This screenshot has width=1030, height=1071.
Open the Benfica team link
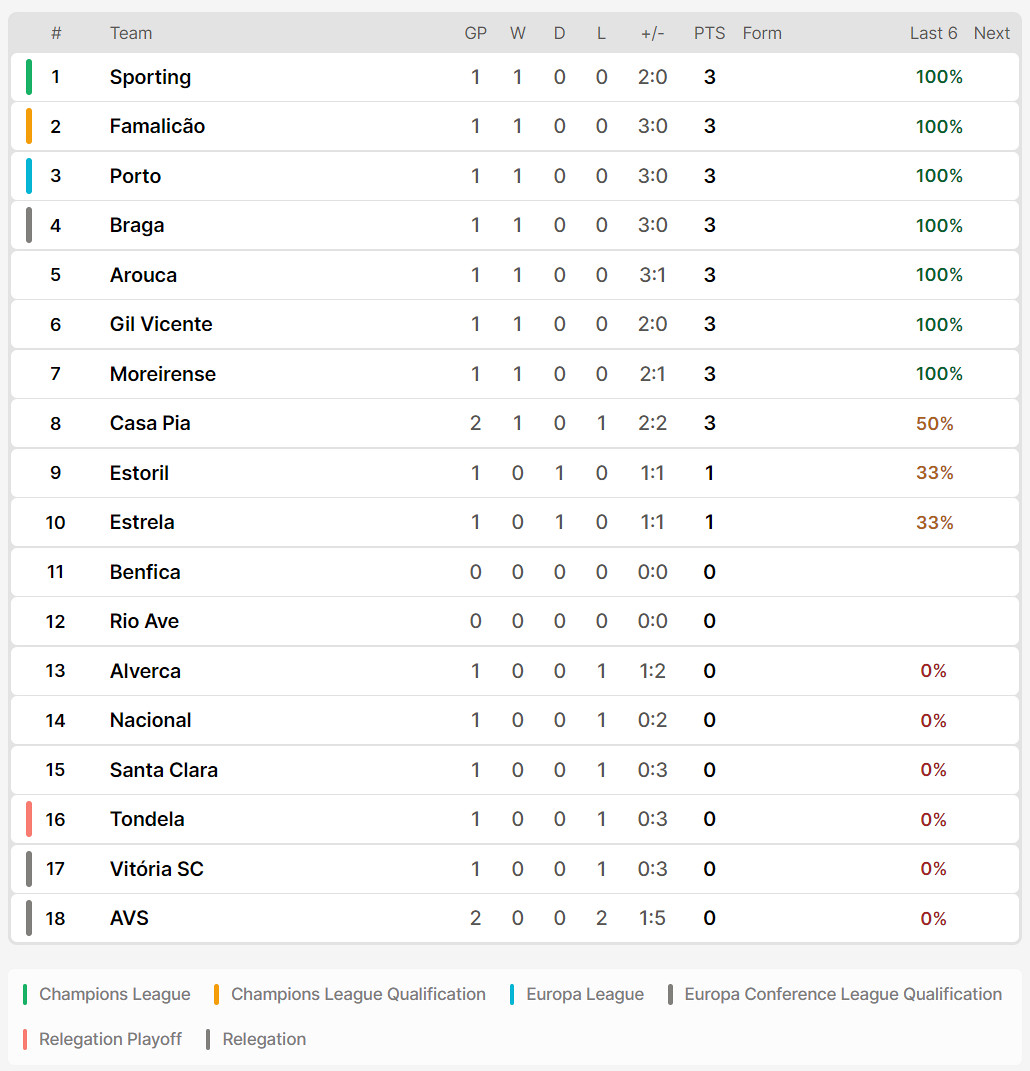(145, 572)
